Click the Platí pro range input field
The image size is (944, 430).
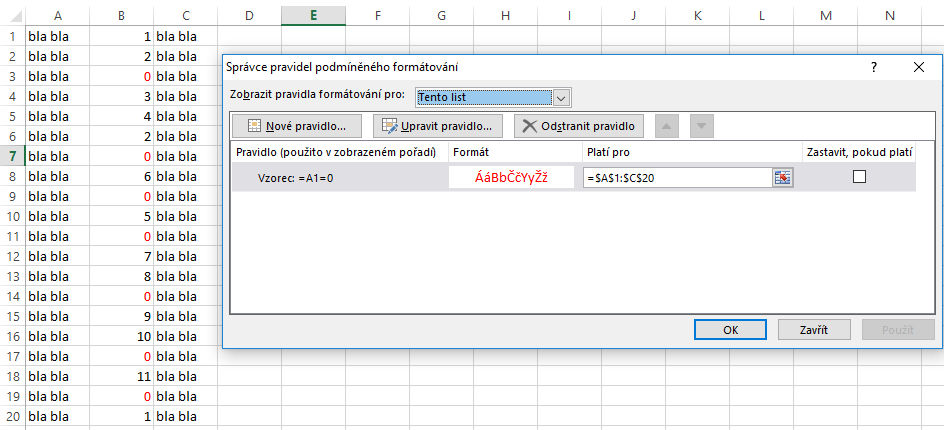click(x=677, y=177)
